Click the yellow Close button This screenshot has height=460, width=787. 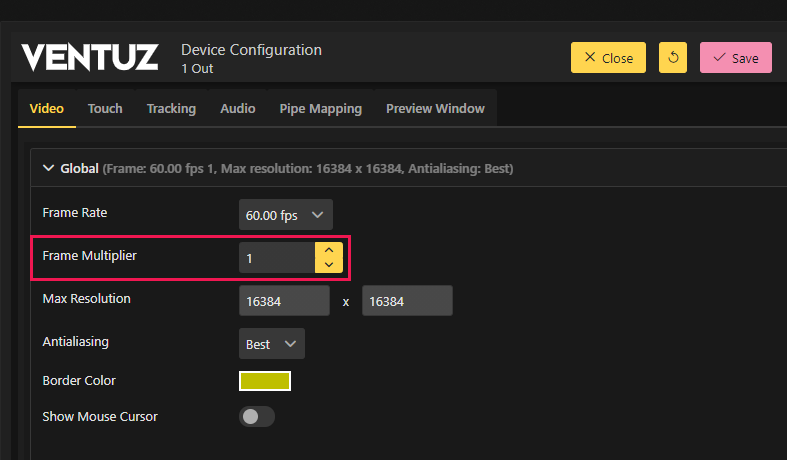[x=608, y=58]
